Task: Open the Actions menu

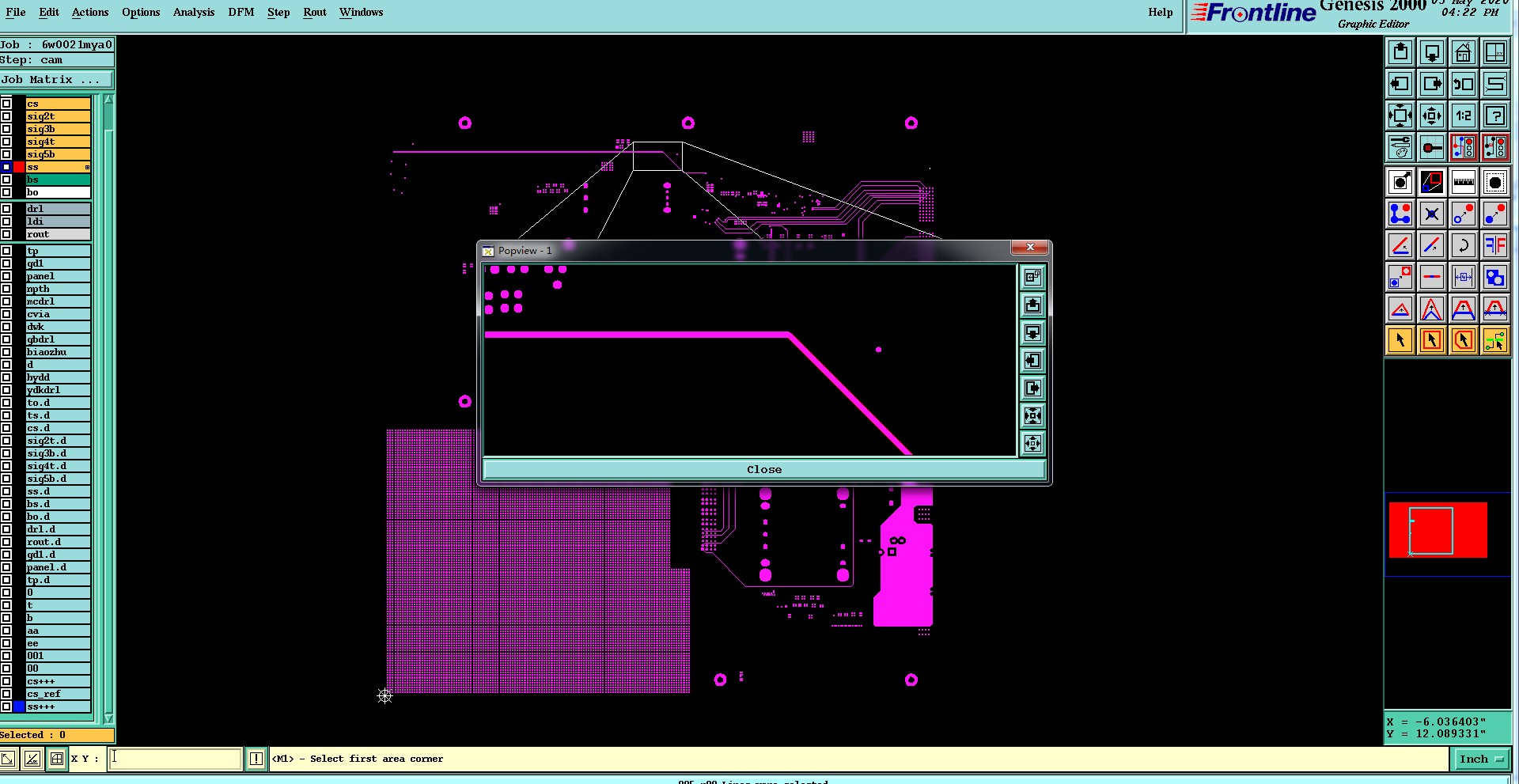Action: click(90, 12)
